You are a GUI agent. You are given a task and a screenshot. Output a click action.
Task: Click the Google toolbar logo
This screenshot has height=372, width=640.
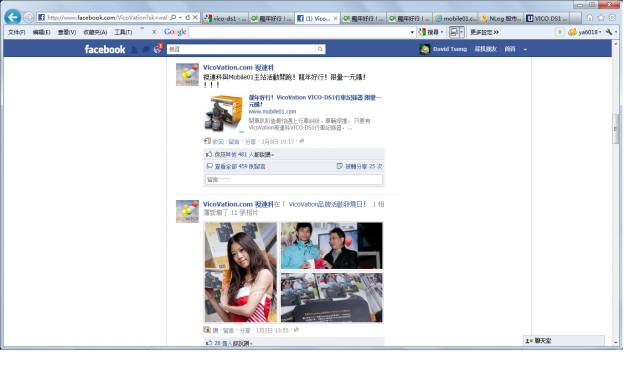pyautogui.click(x=175, y=32)
